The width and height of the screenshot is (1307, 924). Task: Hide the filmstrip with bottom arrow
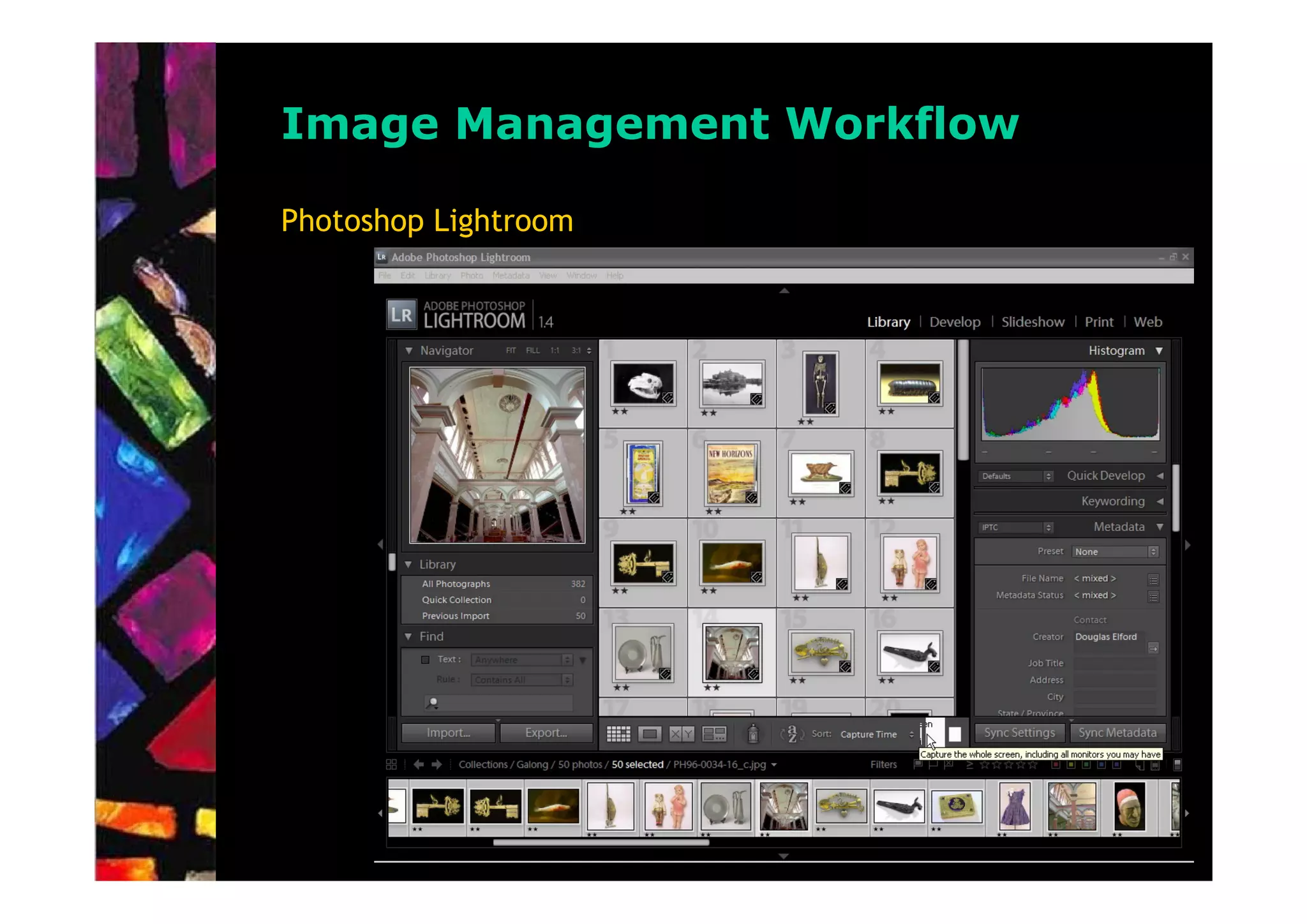[784, 856]
